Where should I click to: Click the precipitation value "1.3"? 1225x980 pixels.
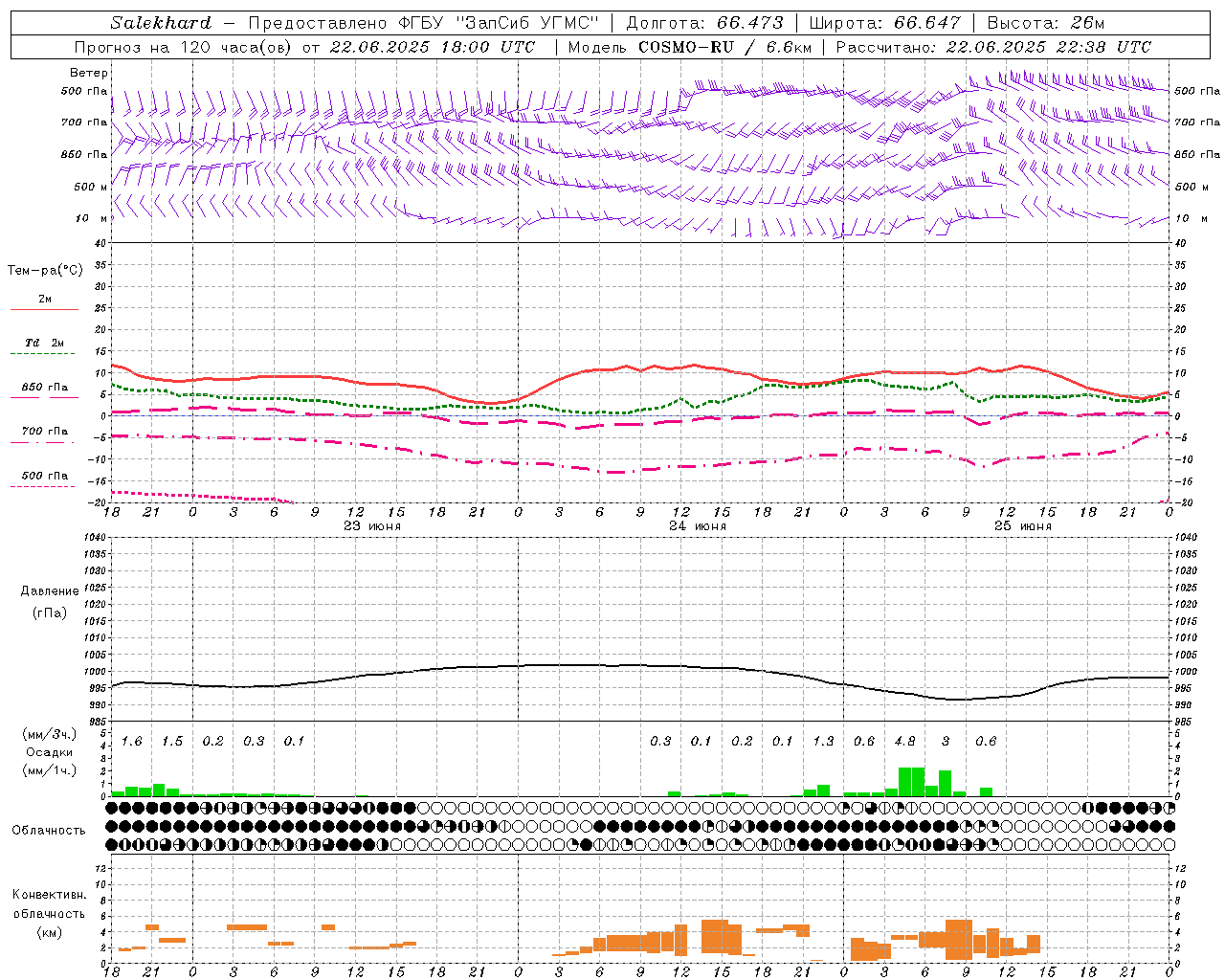pos(823,742)
